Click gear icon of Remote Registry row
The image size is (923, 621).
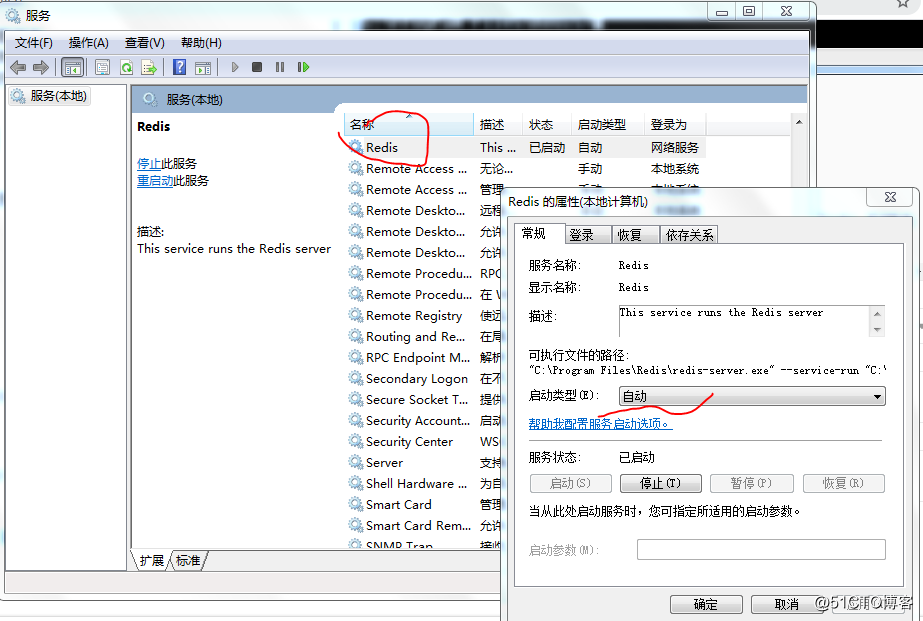[x=356, y=315]
